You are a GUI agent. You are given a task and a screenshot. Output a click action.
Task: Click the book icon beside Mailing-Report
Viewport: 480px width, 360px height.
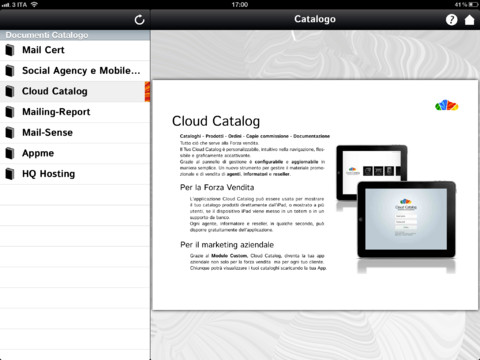pos(10,112)
